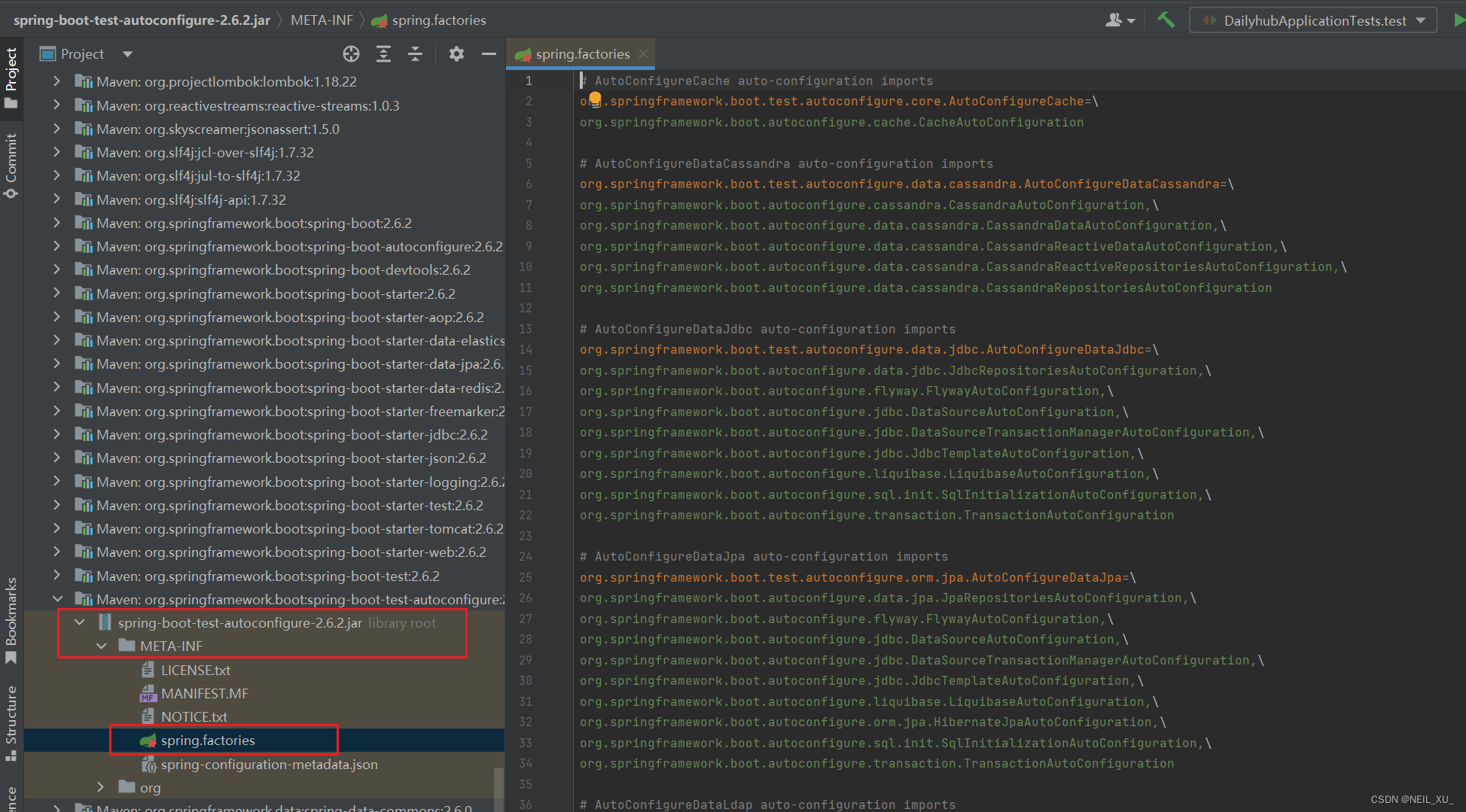Select Maven: spring-boot-starter:2.6.2 row

(x=264, y=293)
